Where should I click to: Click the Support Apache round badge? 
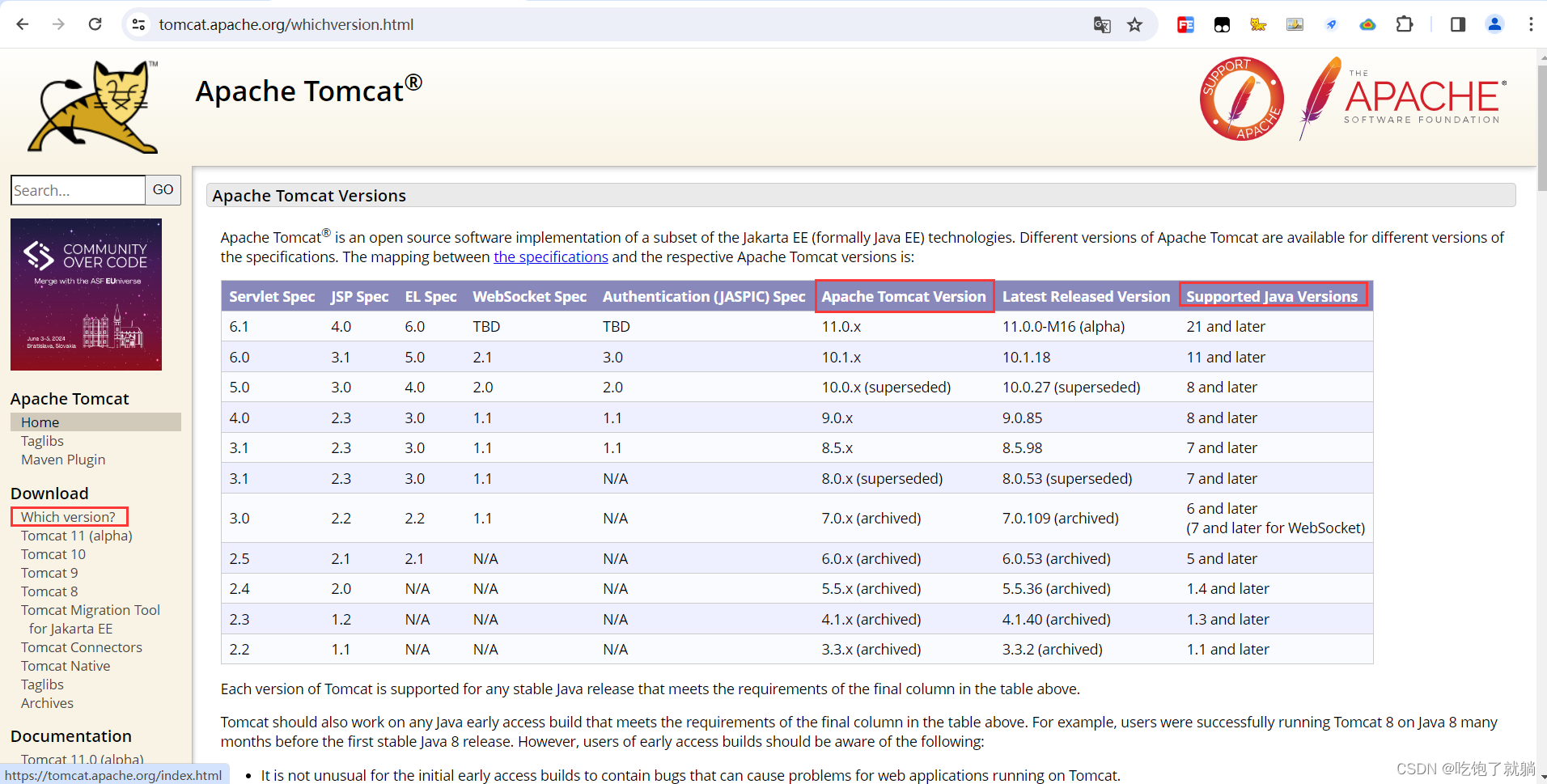(1241, 99)
